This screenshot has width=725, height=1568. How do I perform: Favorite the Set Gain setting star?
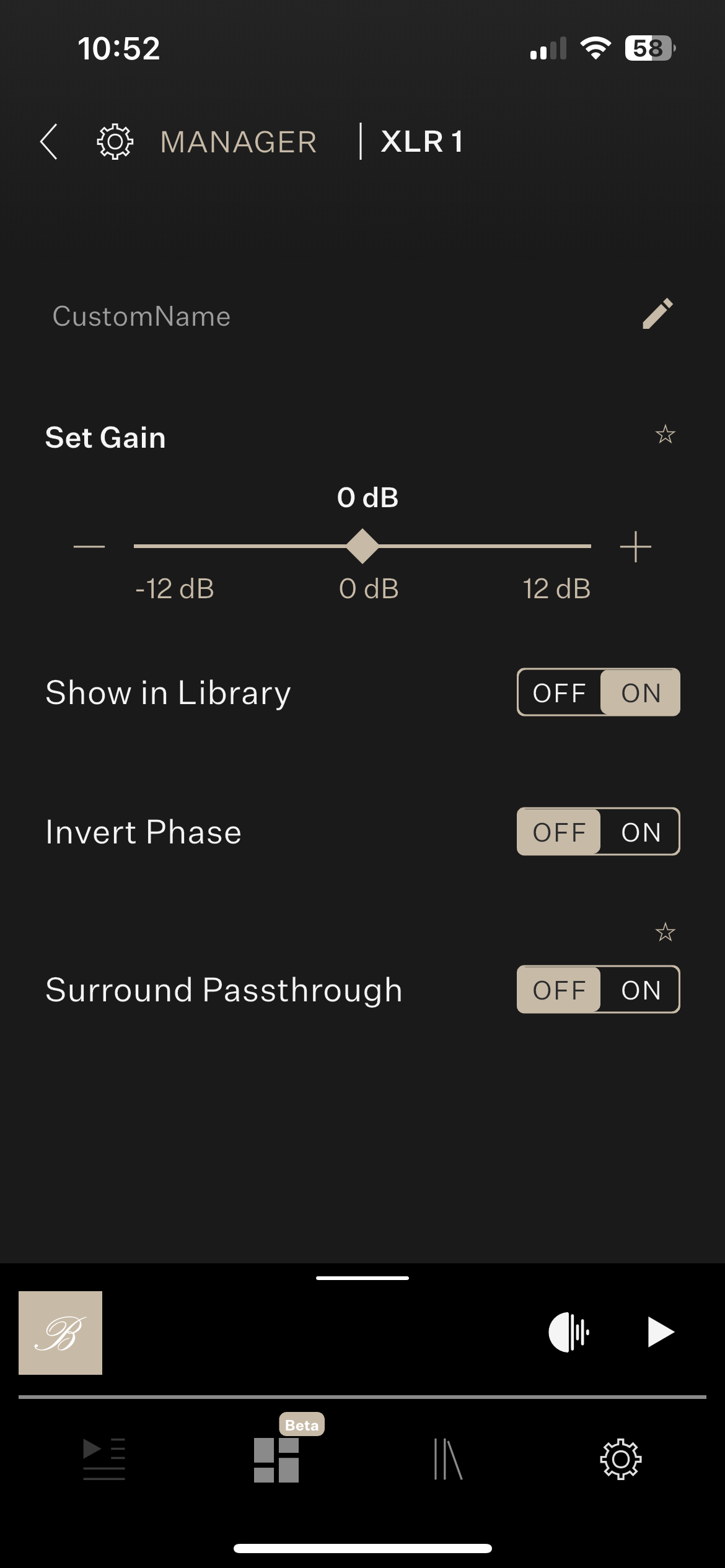[x=665, y=435]
